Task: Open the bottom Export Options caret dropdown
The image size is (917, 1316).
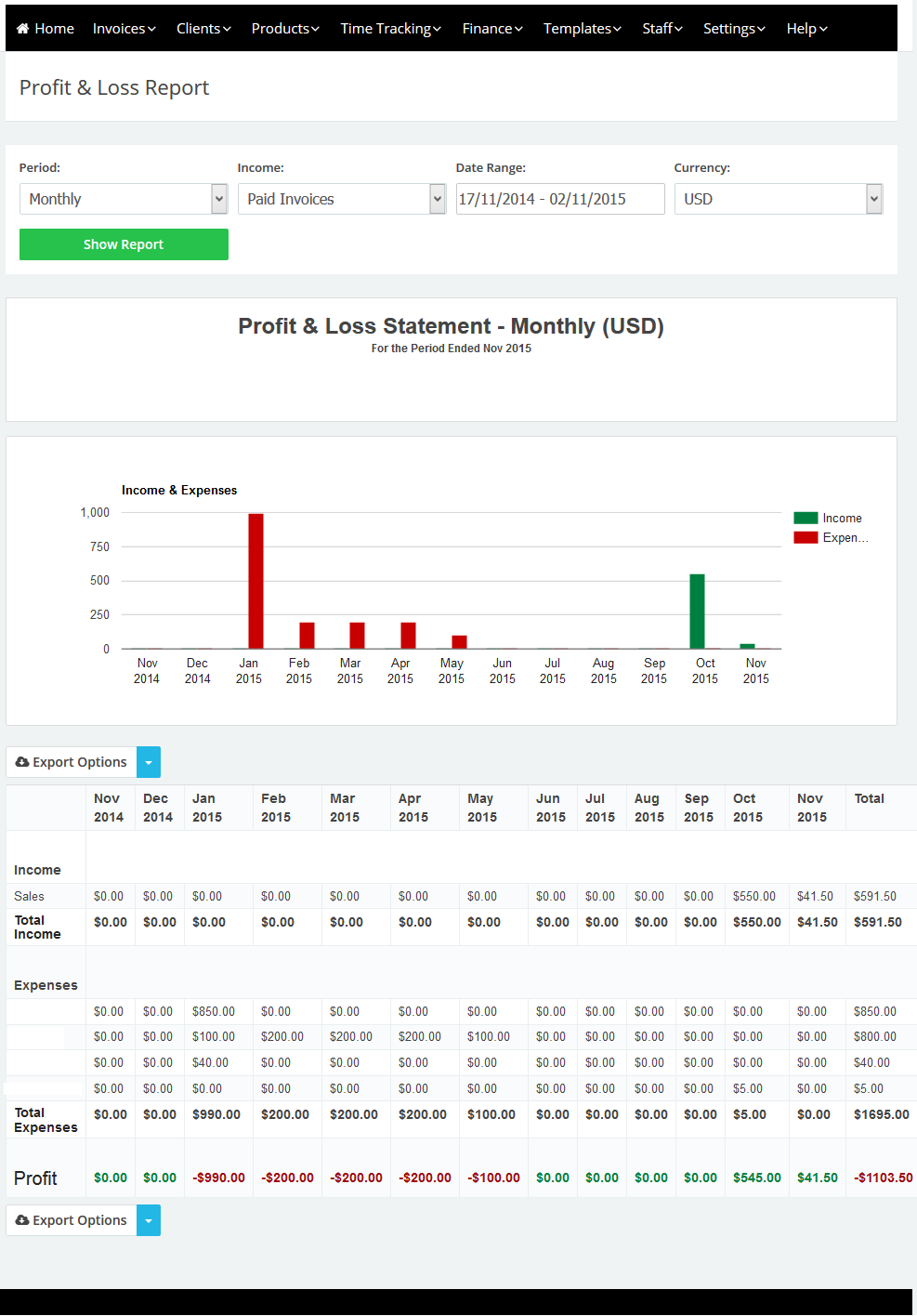Action: [149, 1220]
